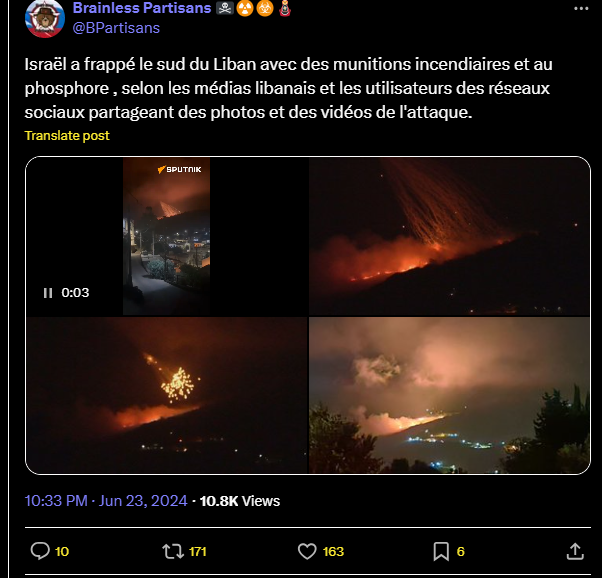View the 10.8K Views analytics
The width and height of the screenshot is (602, 578).
point(240,501)
